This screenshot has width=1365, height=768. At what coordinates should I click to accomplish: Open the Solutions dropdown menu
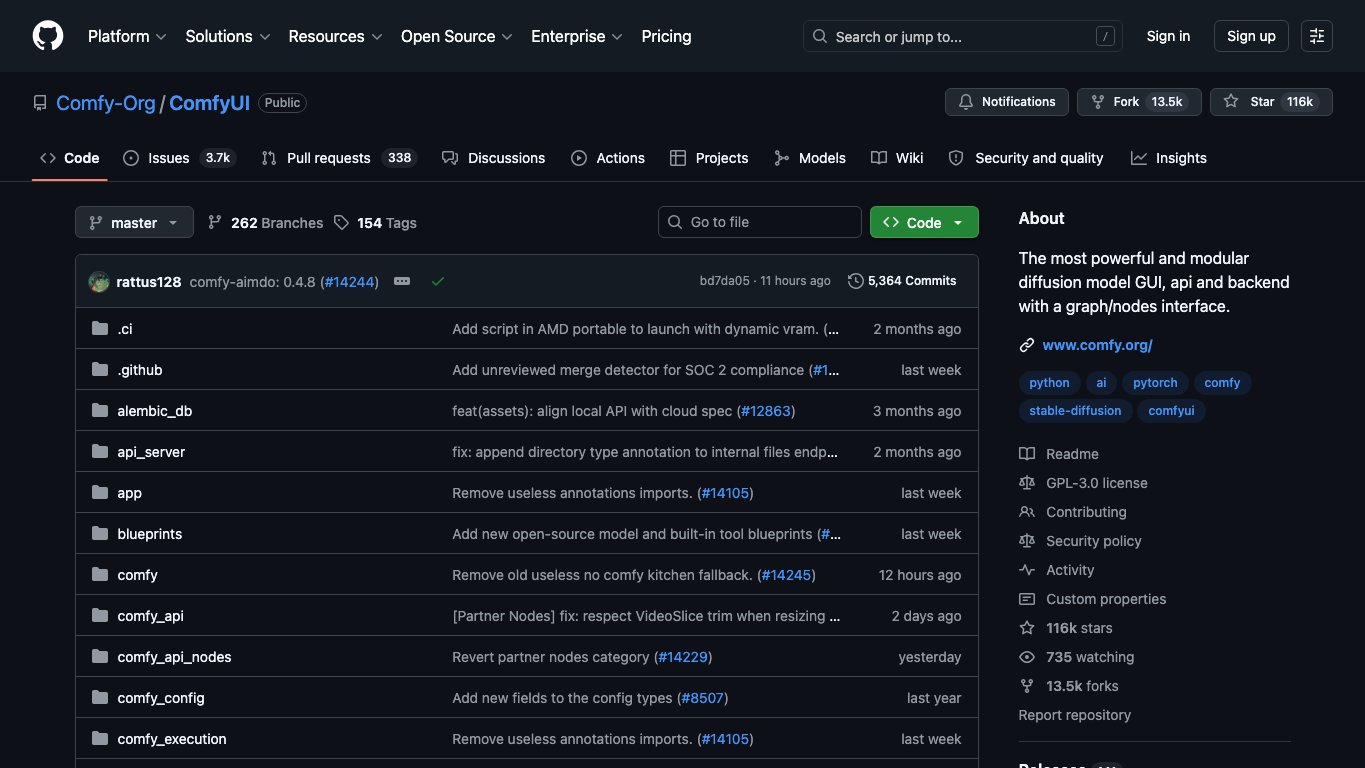[228, 36]
